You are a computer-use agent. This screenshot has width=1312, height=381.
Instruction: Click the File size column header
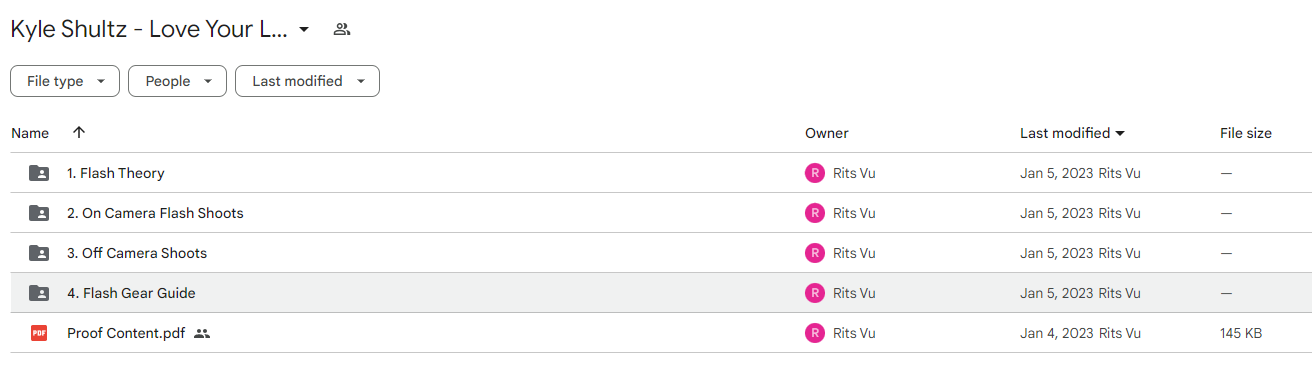coord(1246,133)
